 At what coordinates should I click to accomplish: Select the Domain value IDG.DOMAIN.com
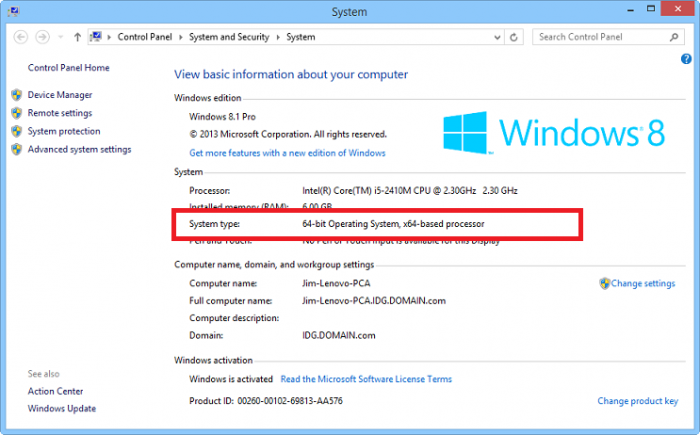[x=338, y=335]
